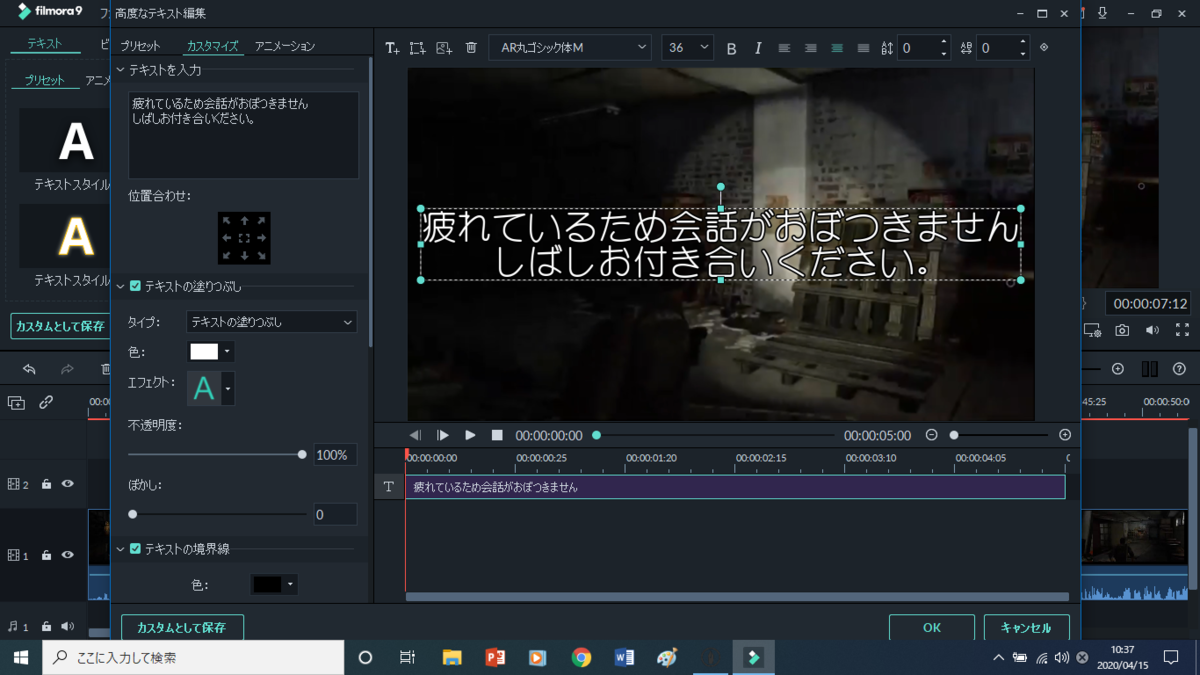Open the font family dropdown AR丸ゴシック体M
The width and height of the screenshot is (1200, 675).
click(570, 48)
